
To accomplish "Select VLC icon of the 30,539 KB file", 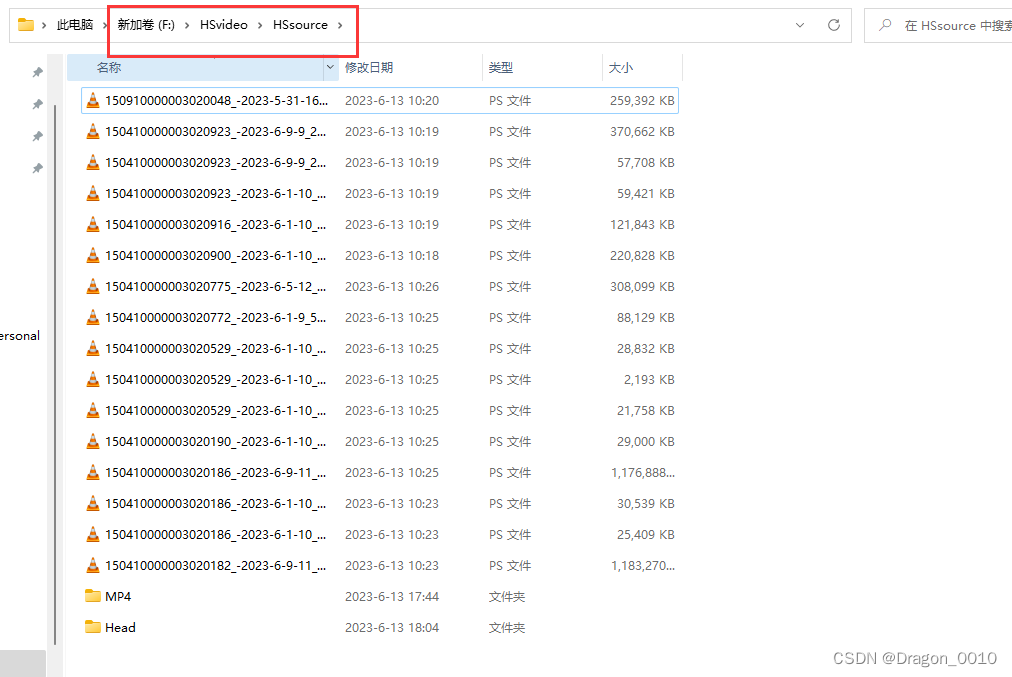I will [93, 503].
